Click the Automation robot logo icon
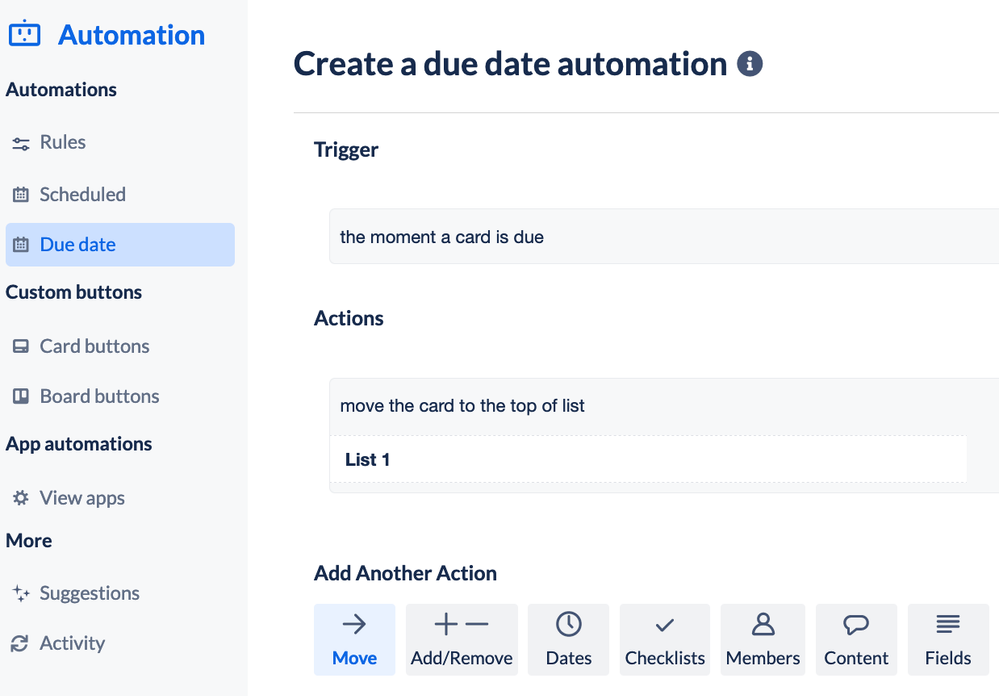The image size is (999, 696). (x=24, y=34)
